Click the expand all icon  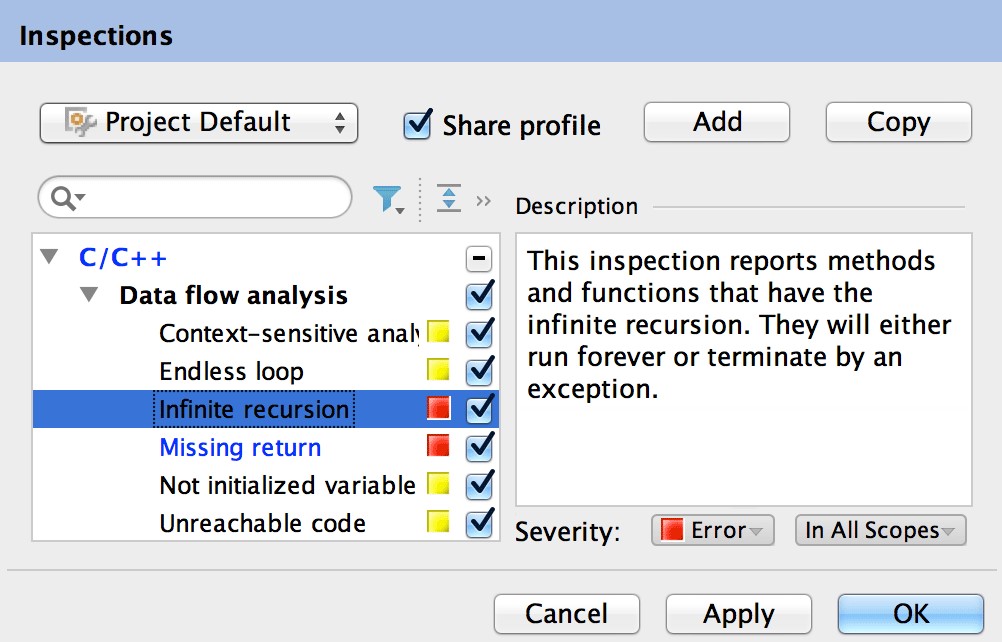coord(449,199)
